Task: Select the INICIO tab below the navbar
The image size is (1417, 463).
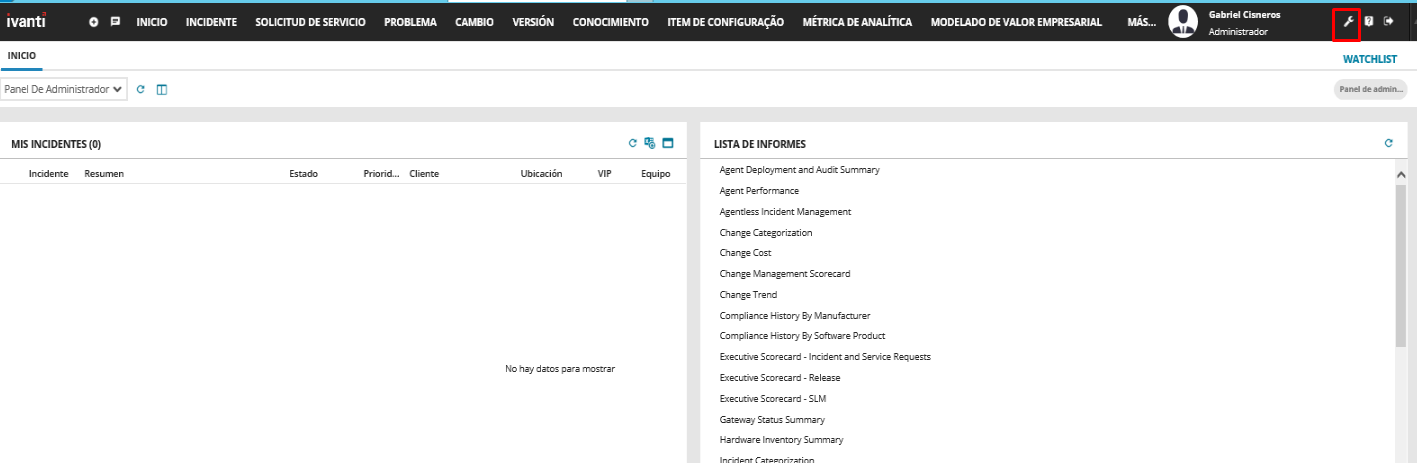Action: 22,56
